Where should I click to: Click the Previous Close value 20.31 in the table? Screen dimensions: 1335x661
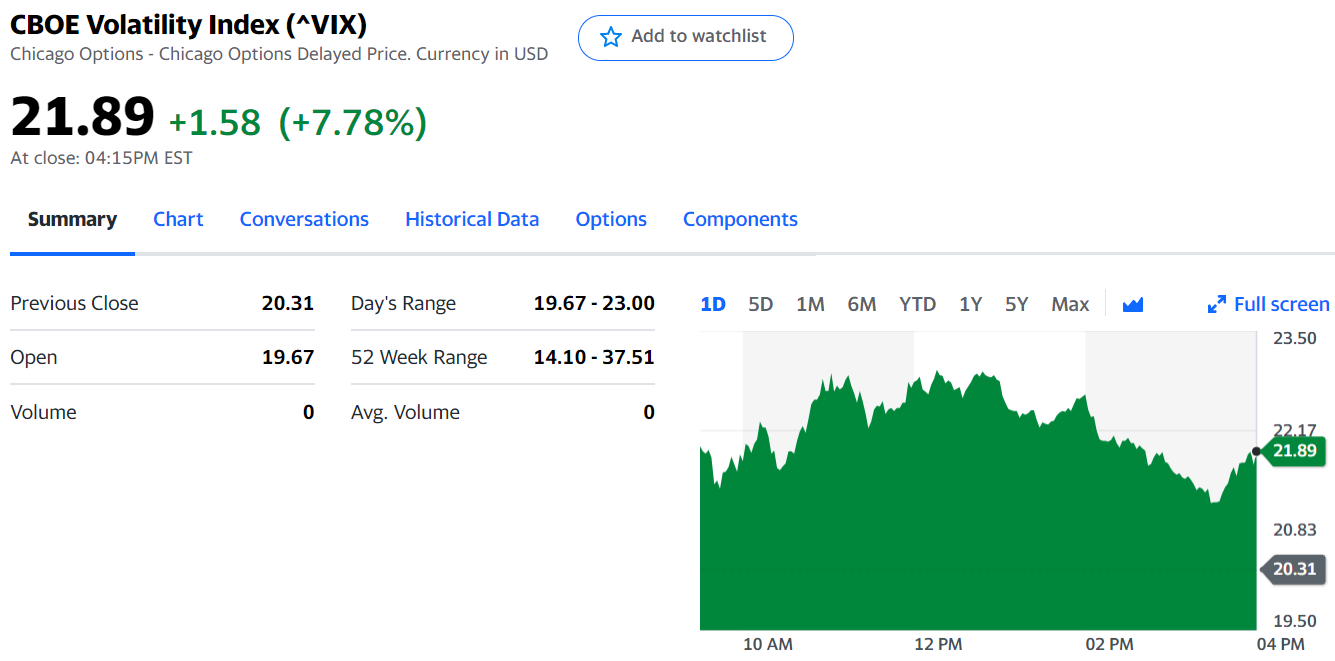[288, 303]
